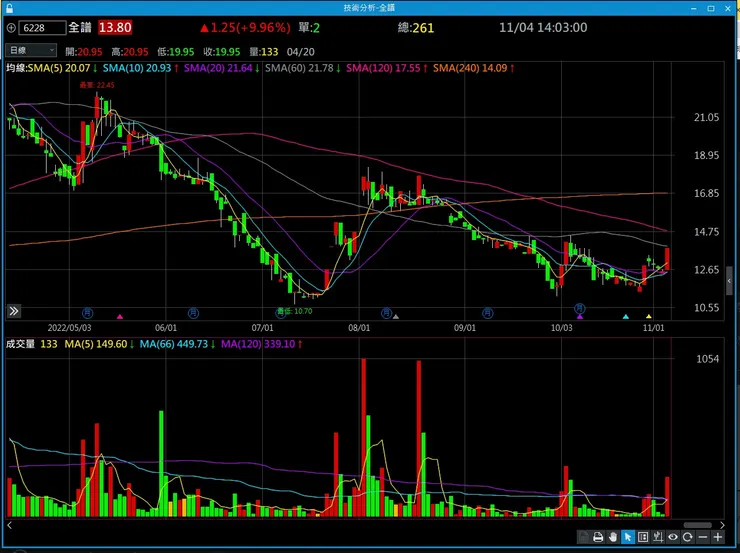Click the cyan triangle marker before 11/01
The width and height of the screenshot is (740, 553).
tap(625, 317)
